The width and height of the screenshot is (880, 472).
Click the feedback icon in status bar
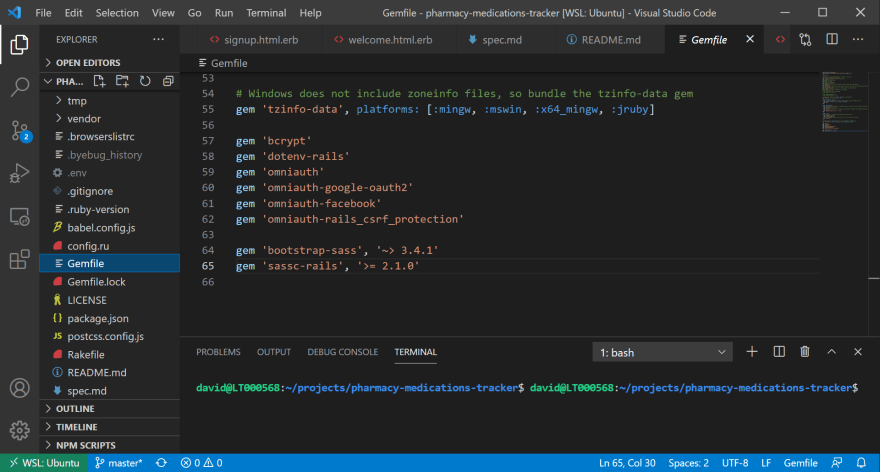click(x=837, y=463)
